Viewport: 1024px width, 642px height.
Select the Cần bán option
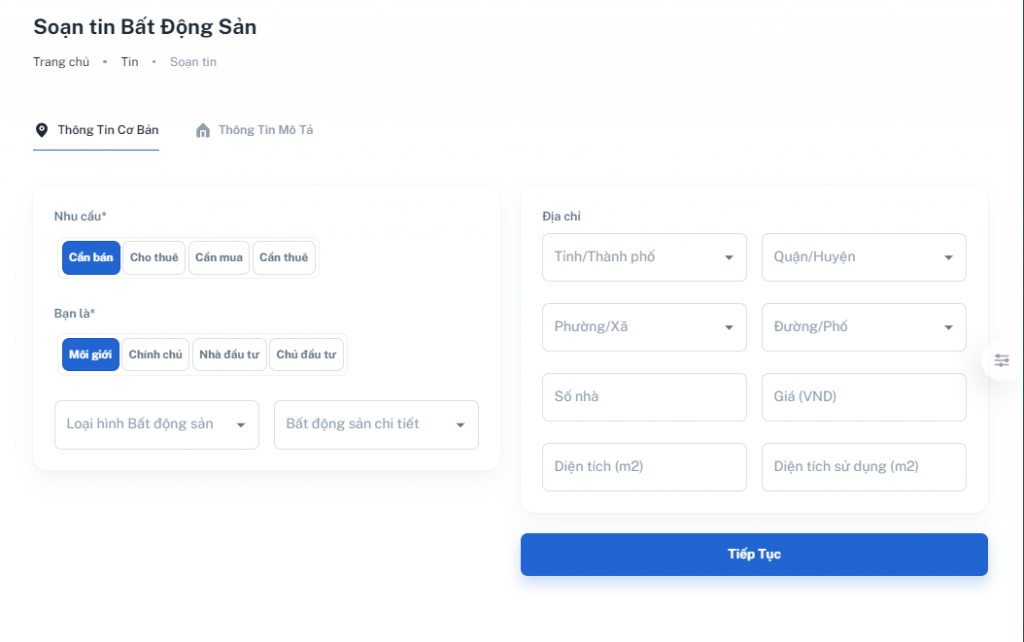pos(91,257)
